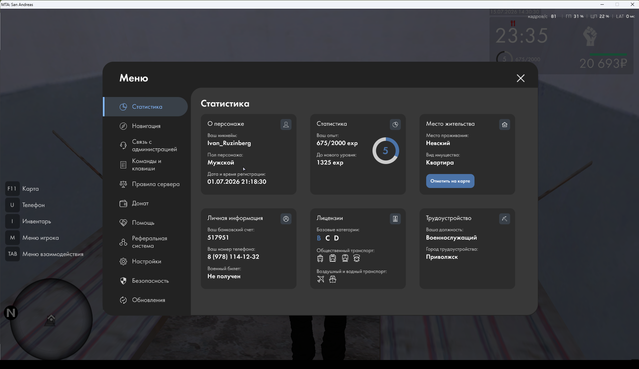Click the I Инвентарь hotkey hint
Viewport: 639px width, 369px height.
click(x=28, y=221)
